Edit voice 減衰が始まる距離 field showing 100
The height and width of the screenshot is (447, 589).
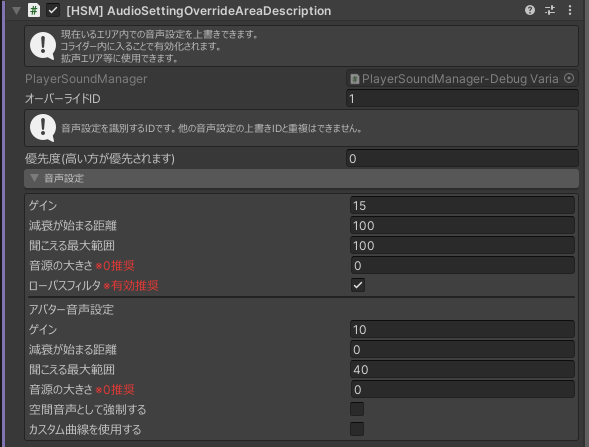462,225
